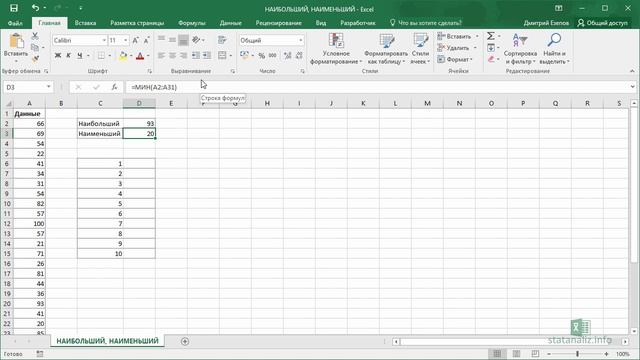
Task: Click the Orientation text angle icon
Action: click(196, 40)
